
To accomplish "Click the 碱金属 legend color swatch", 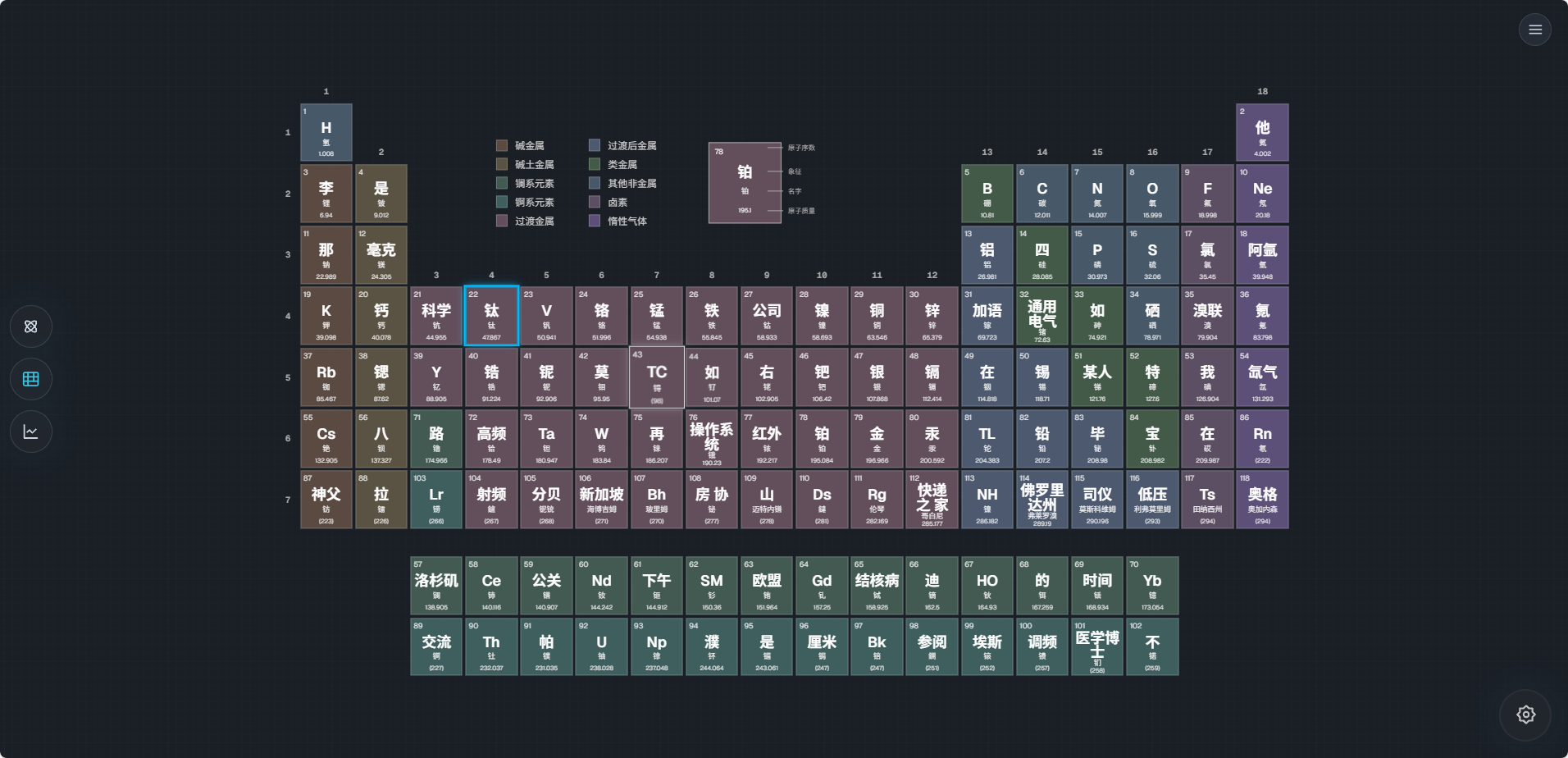I will tap(502, 145).
